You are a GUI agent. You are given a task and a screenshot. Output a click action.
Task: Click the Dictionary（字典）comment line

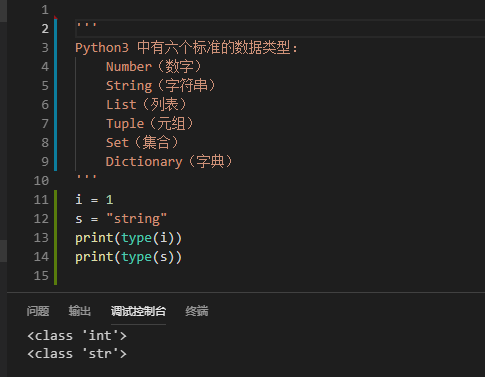(x=169, y=162)
